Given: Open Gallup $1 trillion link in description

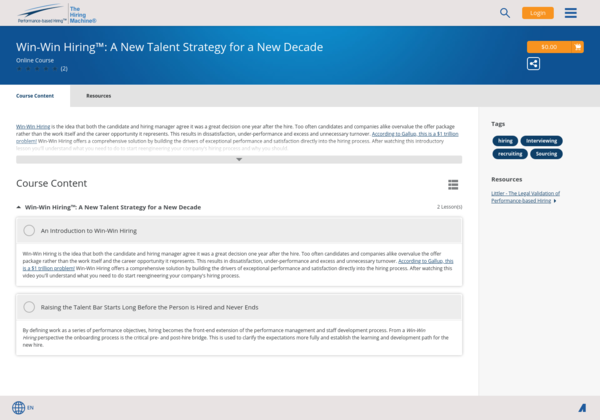Looking at the screenshot, I should (x=415, y=134).
